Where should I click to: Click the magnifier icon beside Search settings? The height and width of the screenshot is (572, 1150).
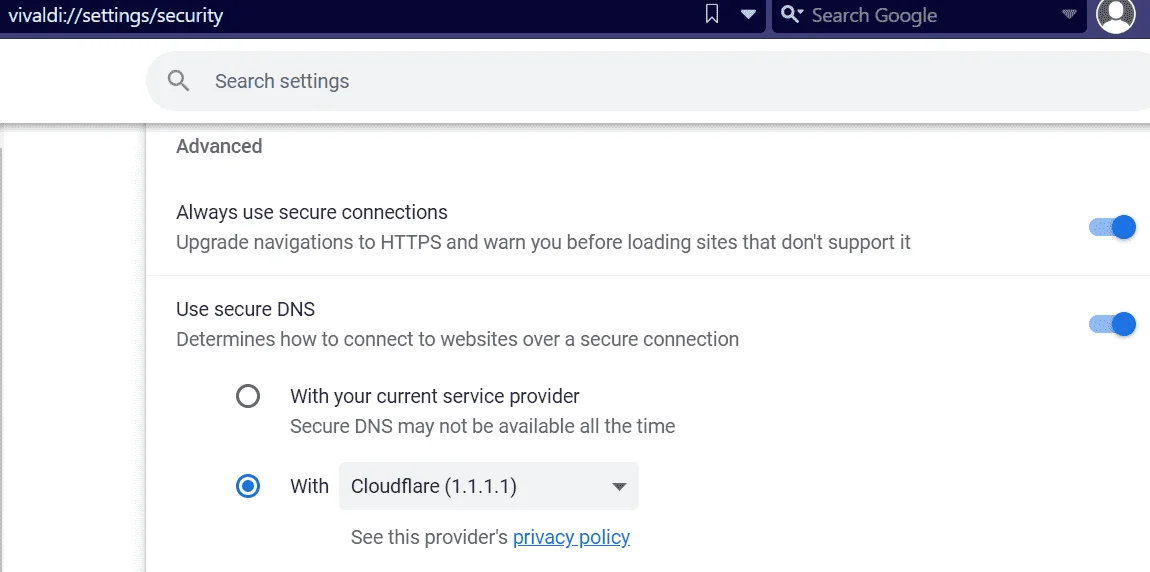coord(179,81)
